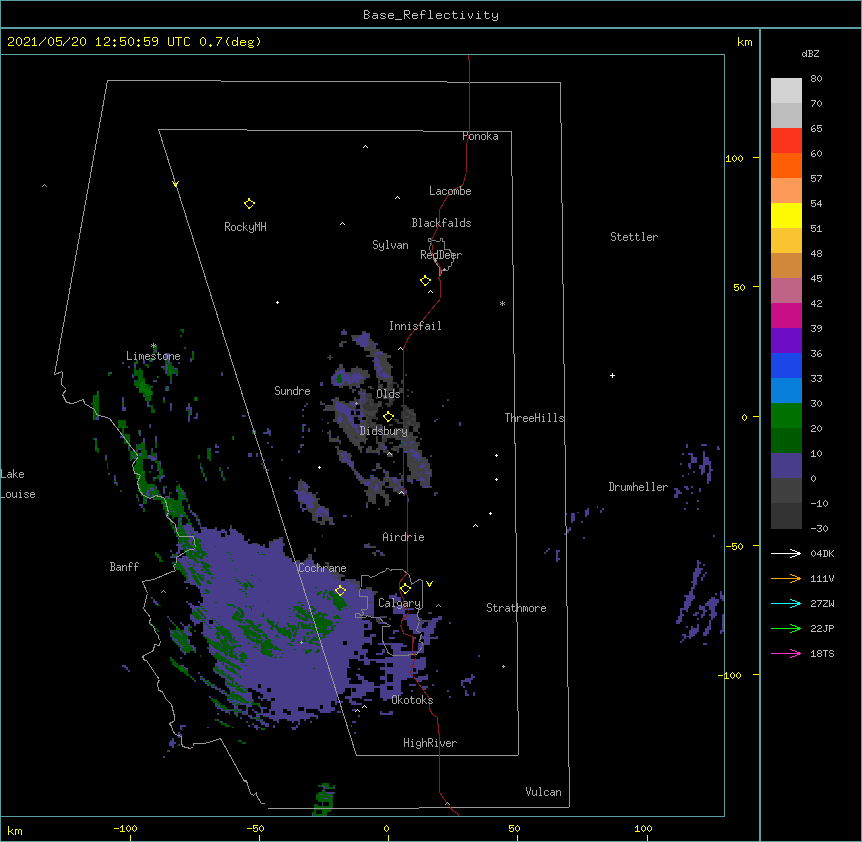Select yellow diamond marker between Olds and Didsbury

click(388, 416)
